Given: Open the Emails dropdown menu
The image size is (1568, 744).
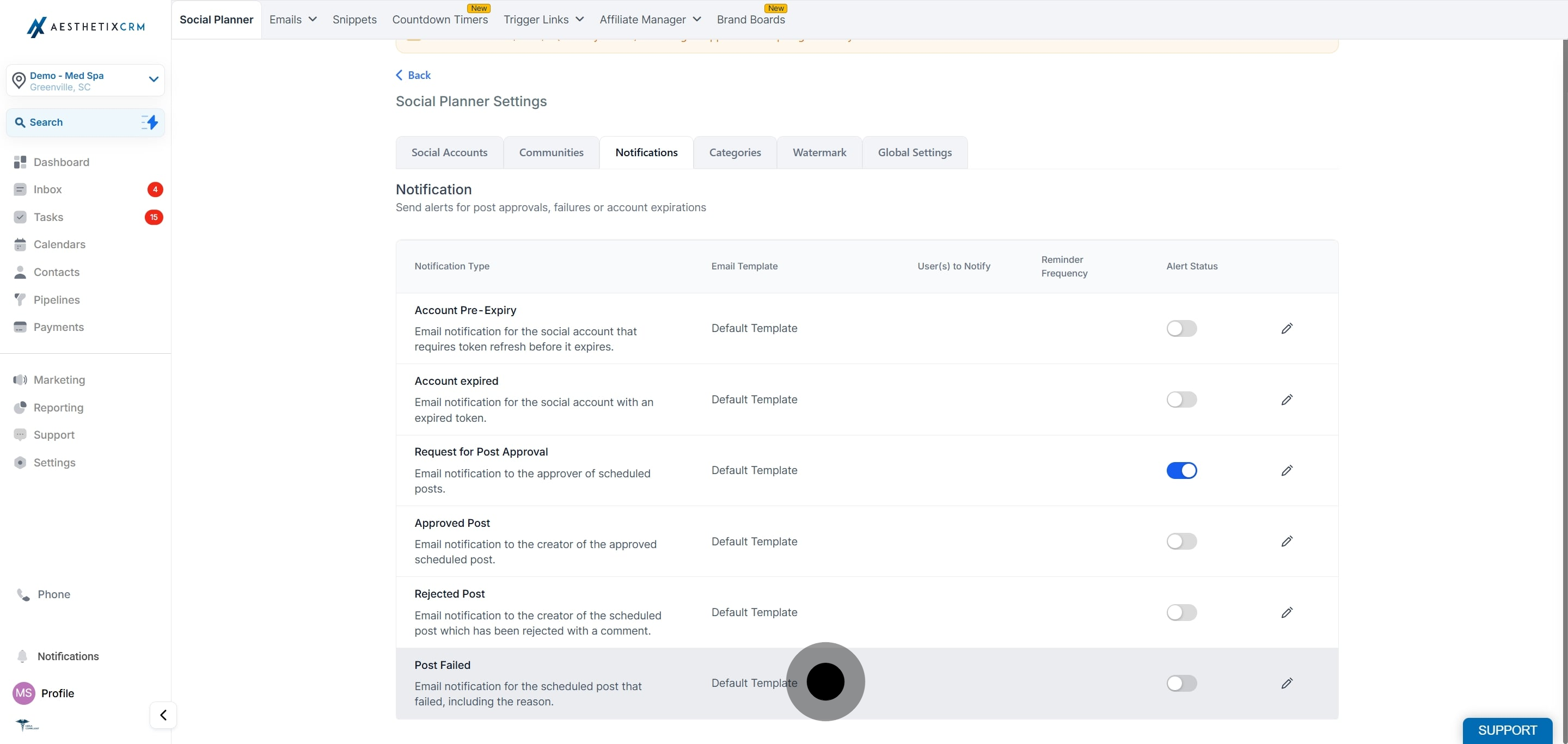Looking at the screenshot, I should 293,20.
